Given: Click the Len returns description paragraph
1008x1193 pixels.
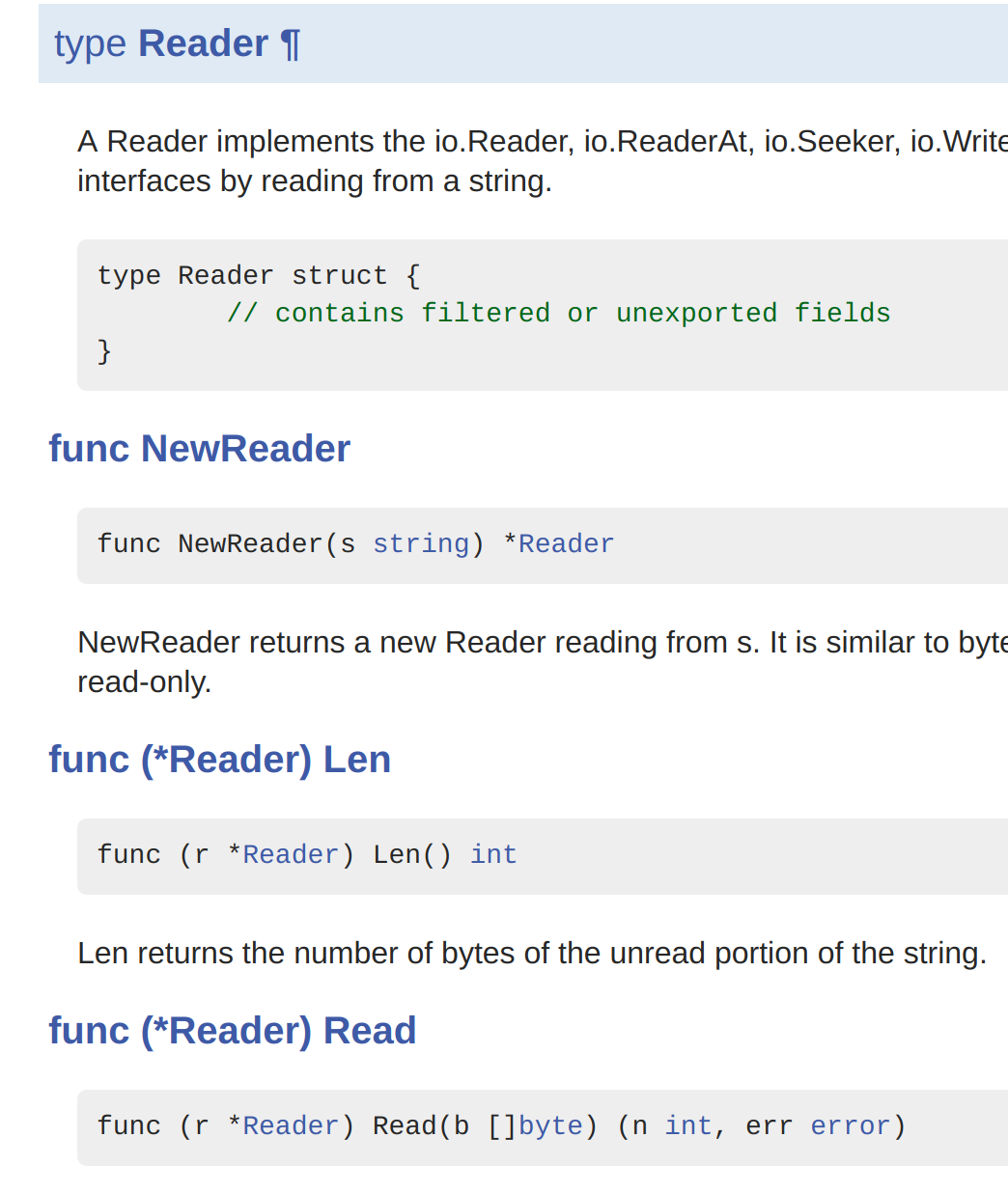Looking at the screenshot, I should 532,954.
